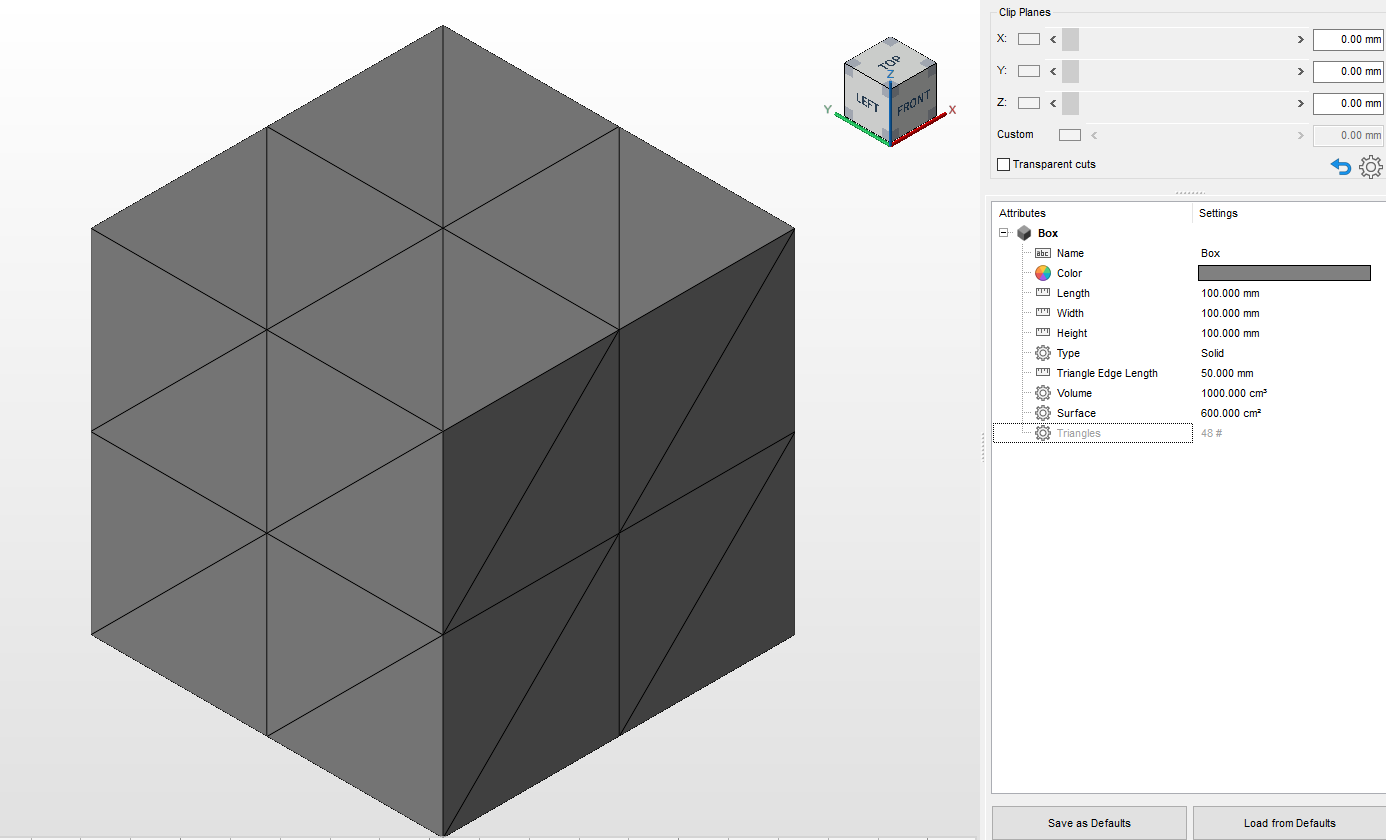1386x840 pixels.
Task: Click the color wheel icon next to Color
Action: (x=1042, y=272)
